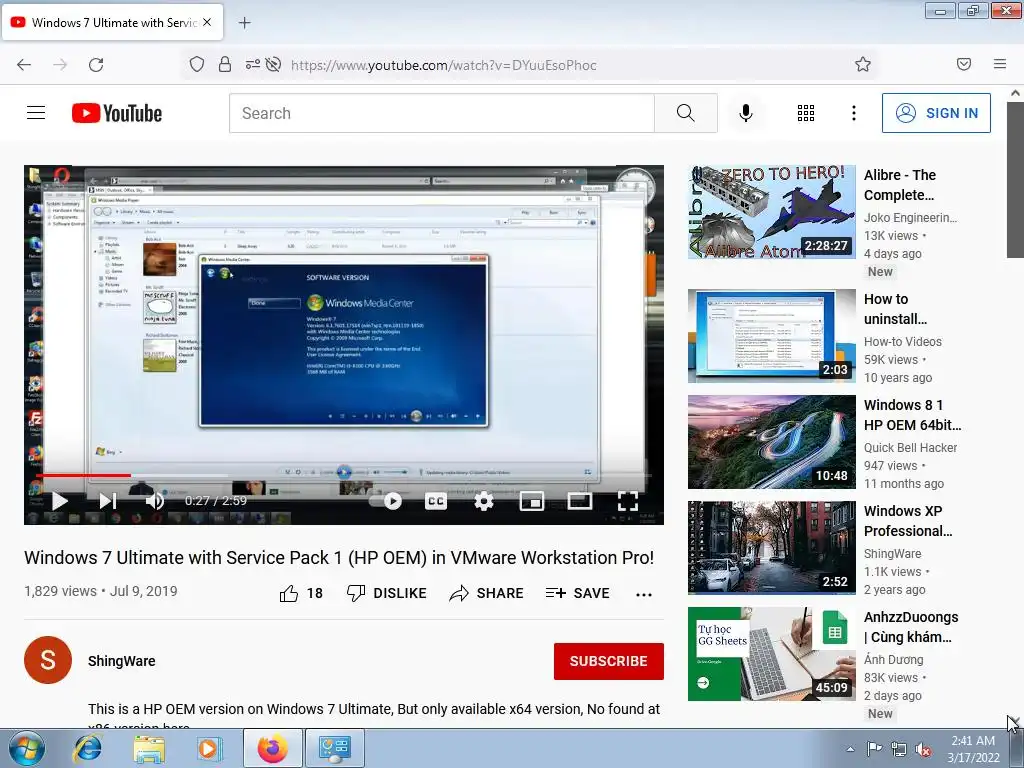1024x768 pixels.
Task: Open 'Windows XP Professional...' video title
Action: [908, 521]
